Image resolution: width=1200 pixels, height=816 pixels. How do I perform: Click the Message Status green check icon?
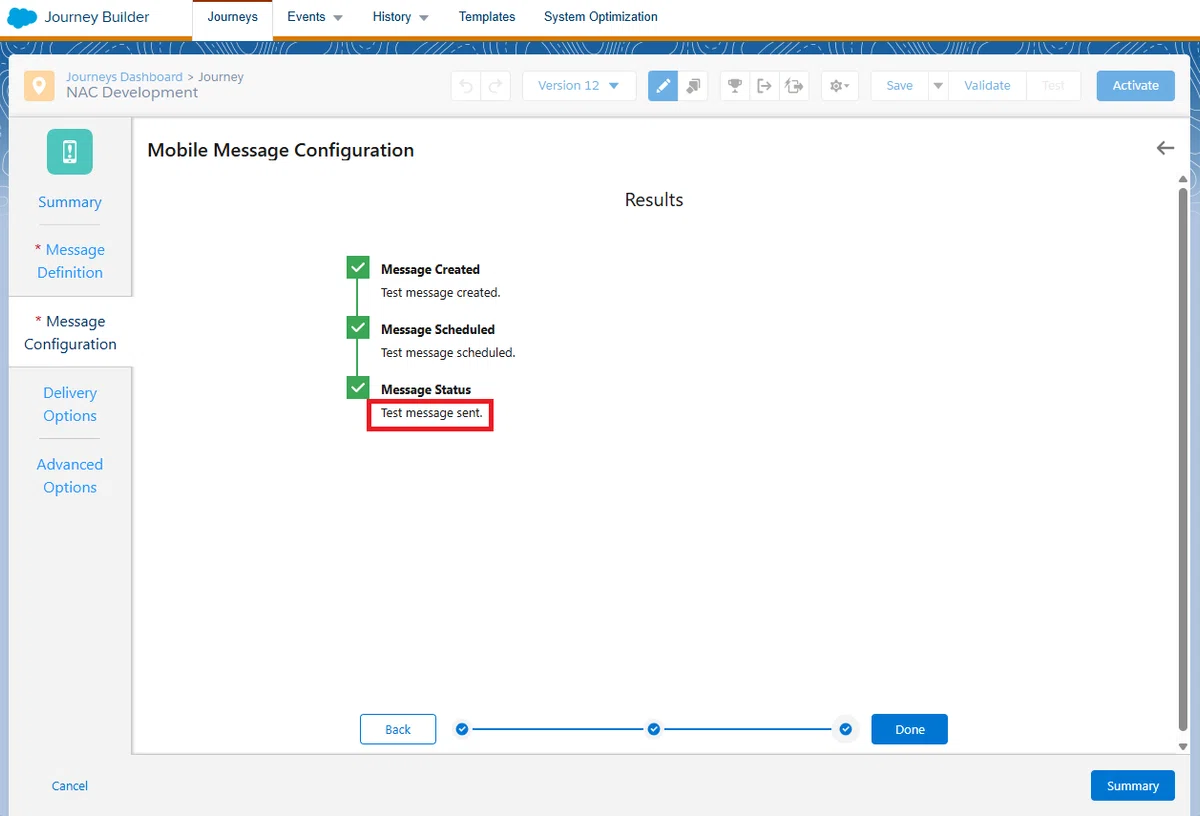point(358,387)
